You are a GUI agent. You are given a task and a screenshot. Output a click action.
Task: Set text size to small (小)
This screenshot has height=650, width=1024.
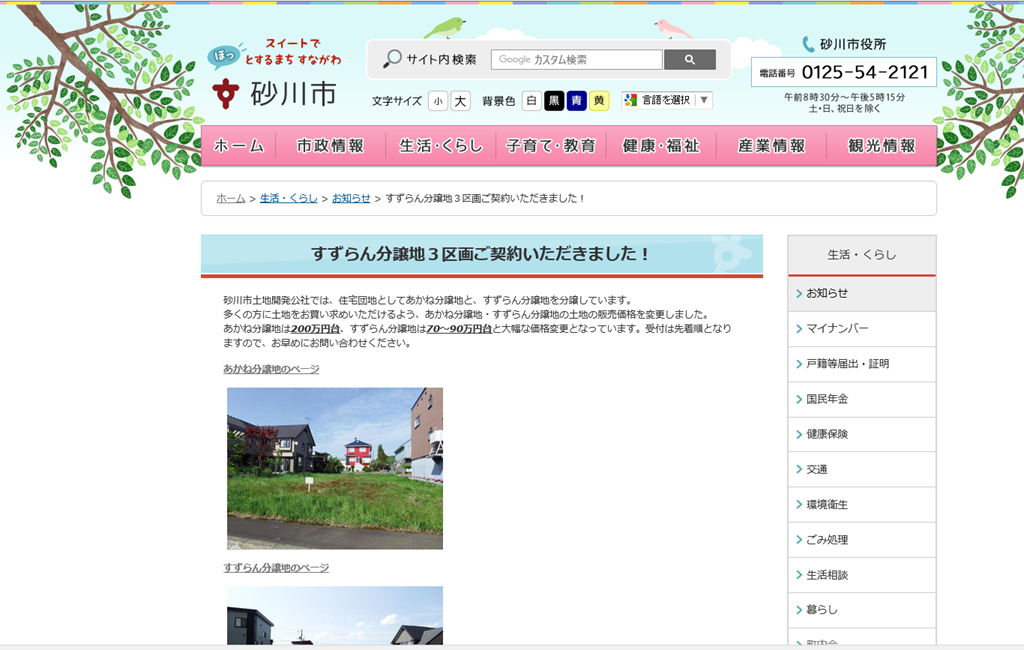[x=438, y=101]
